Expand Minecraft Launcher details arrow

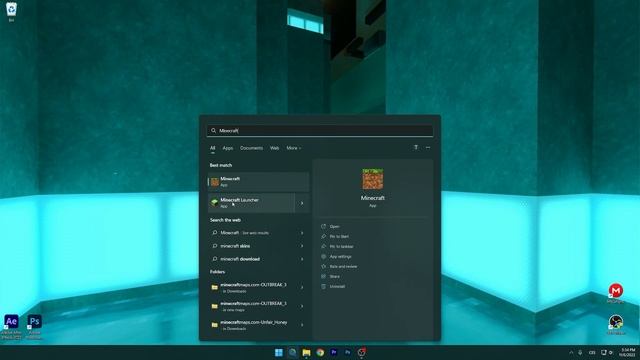coord(302,203)
